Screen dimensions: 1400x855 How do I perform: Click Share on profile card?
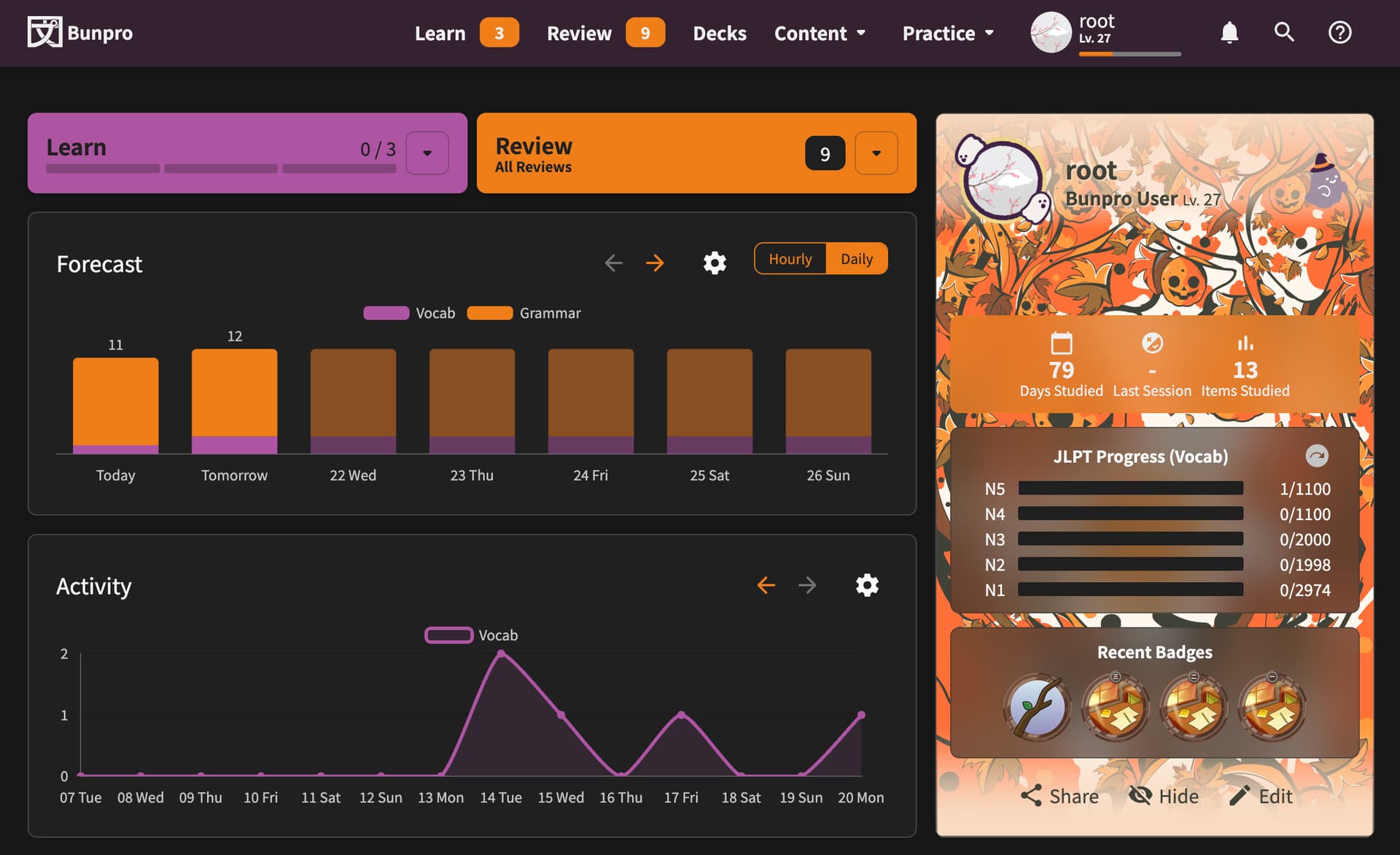tap(1059, 796)
